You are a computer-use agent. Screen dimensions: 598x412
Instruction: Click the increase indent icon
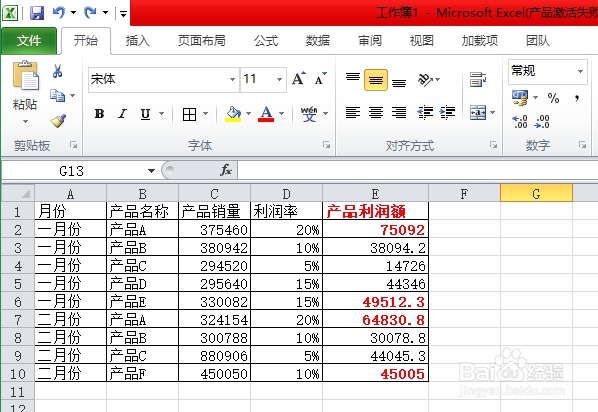point(447,113)
